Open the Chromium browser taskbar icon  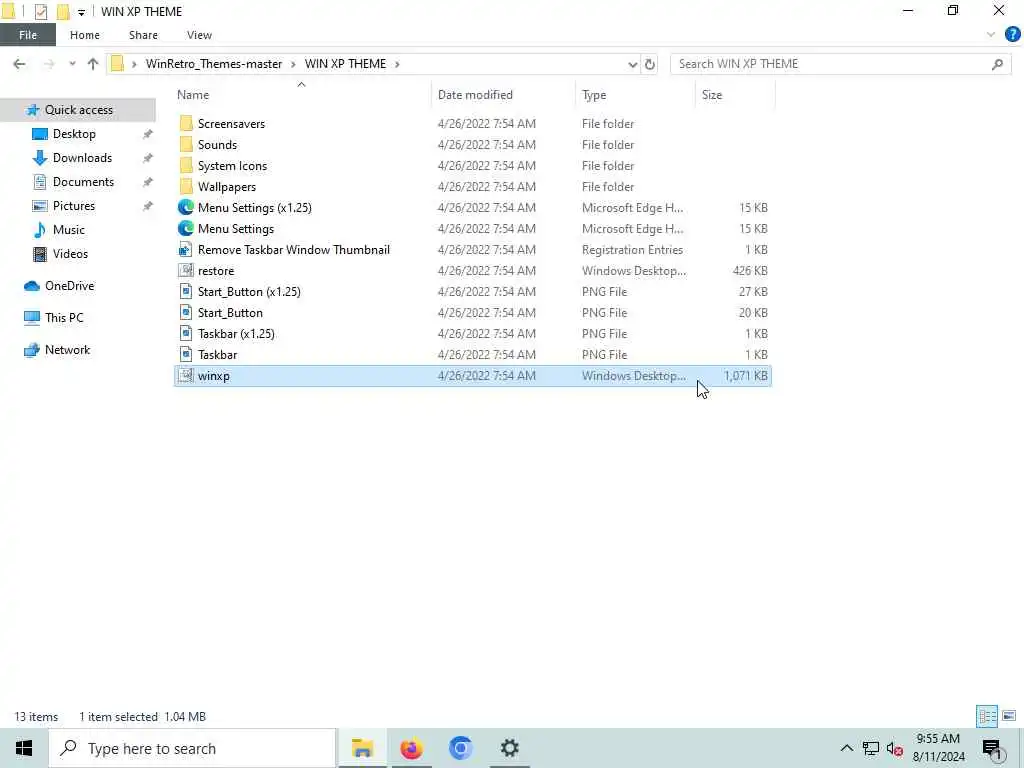click(x=460, y=748)
